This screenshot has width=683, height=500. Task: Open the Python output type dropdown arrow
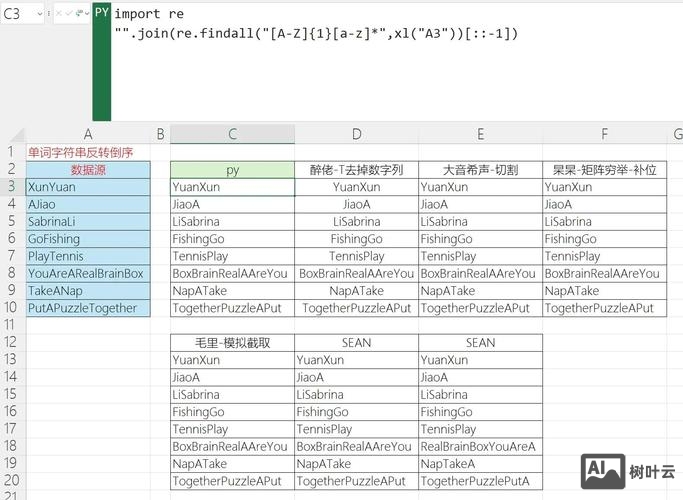point(87,14)
